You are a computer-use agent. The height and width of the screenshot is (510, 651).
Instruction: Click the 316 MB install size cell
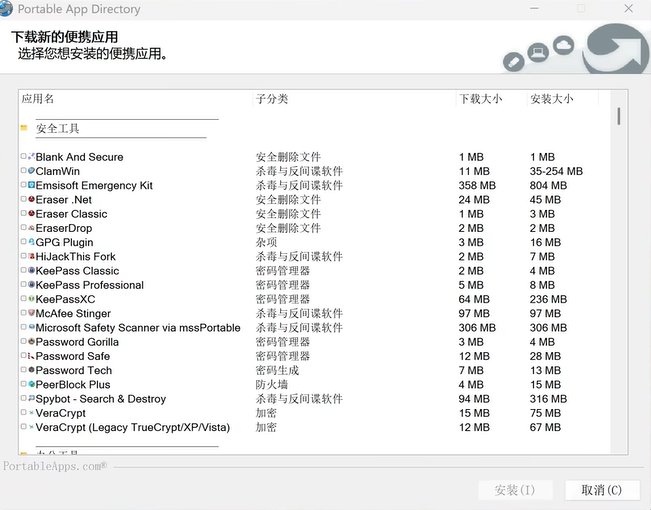(x=548, y=399)
